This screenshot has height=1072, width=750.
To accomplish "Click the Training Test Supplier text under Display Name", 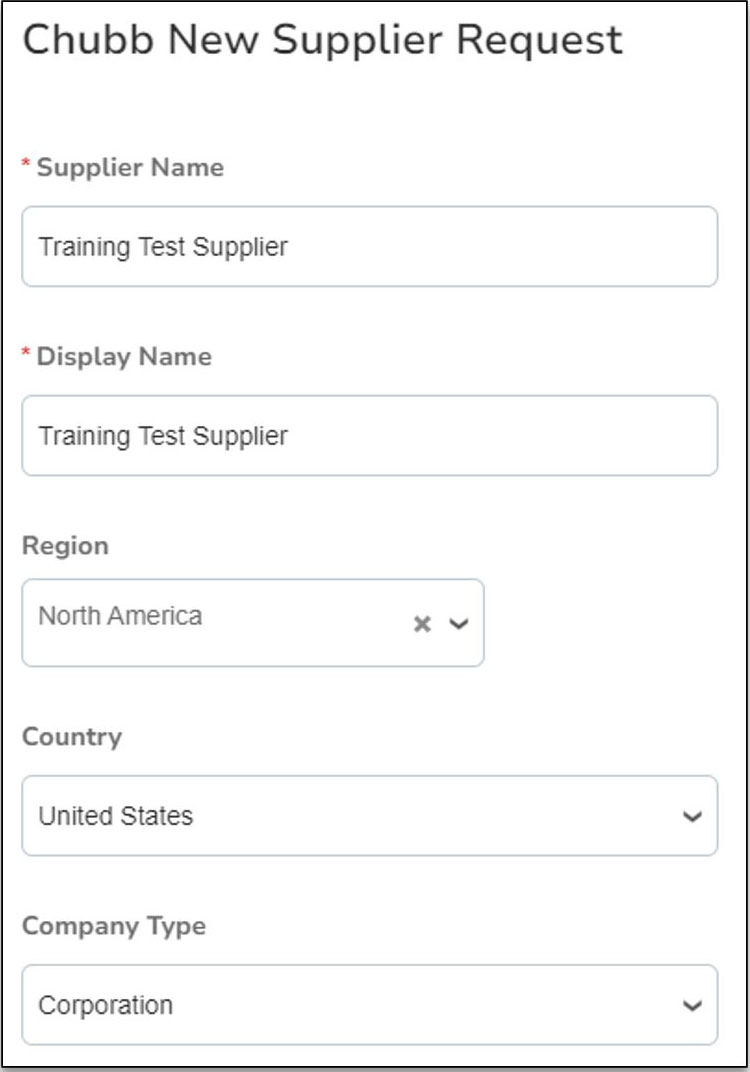I will (x=163, y=436).
